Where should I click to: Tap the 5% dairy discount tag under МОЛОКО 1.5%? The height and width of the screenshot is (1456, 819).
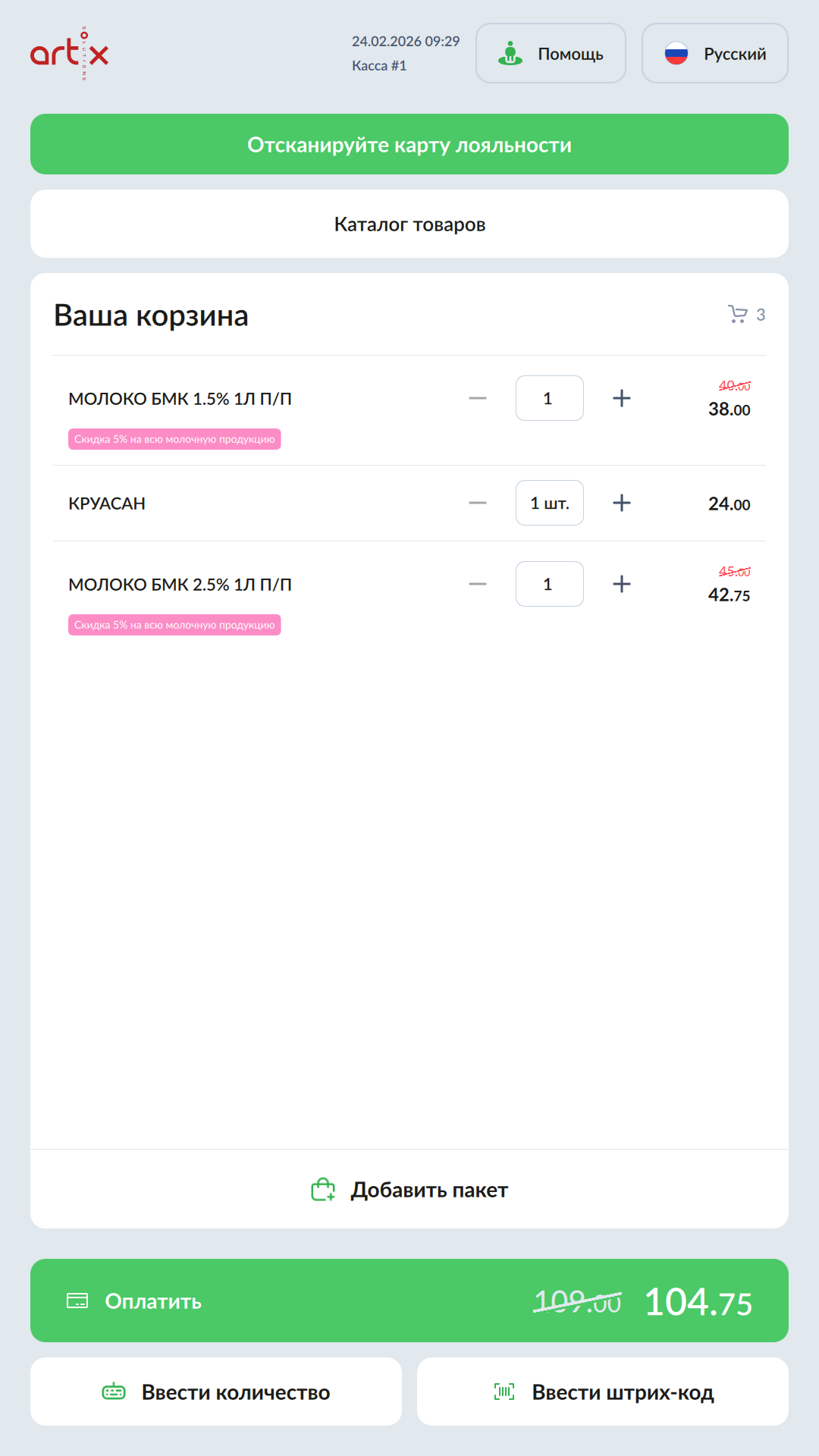point(174,439)
